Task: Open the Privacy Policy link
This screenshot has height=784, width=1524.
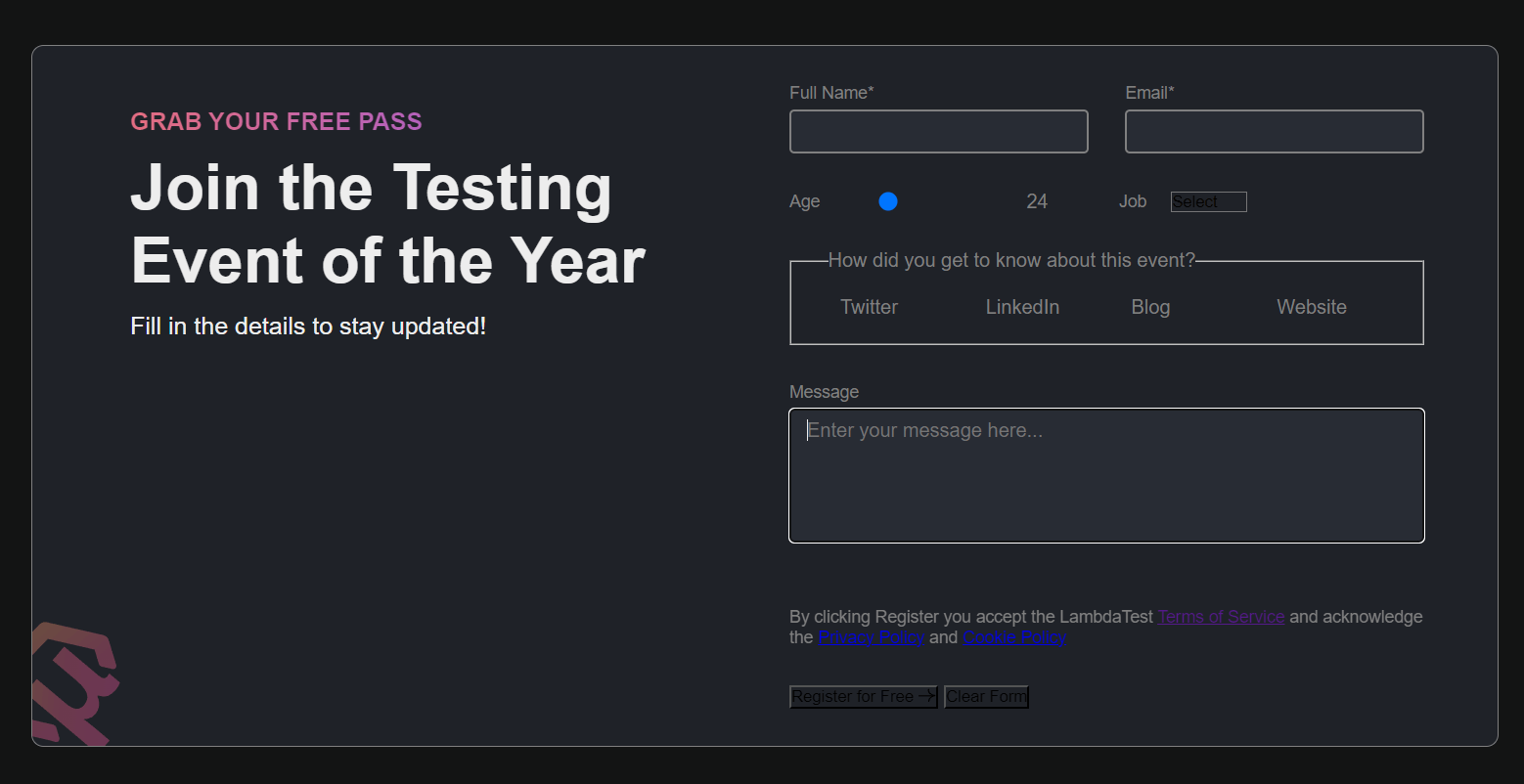Action: coord(871,636)
